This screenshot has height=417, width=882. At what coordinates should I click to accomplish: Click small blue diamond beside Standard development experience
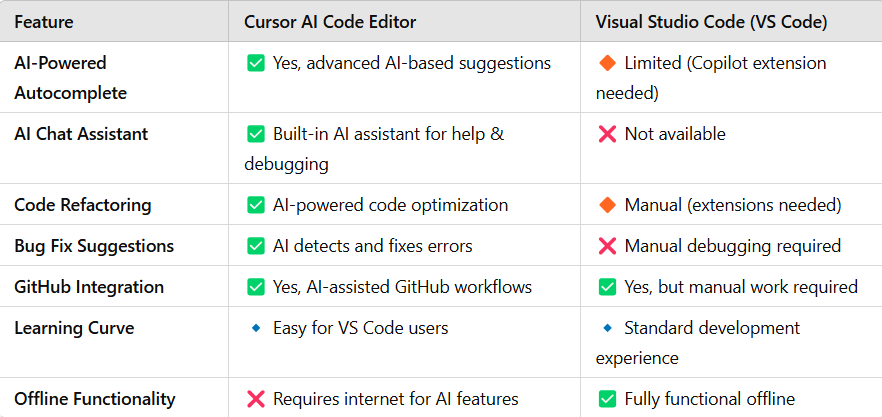(608, 328)
